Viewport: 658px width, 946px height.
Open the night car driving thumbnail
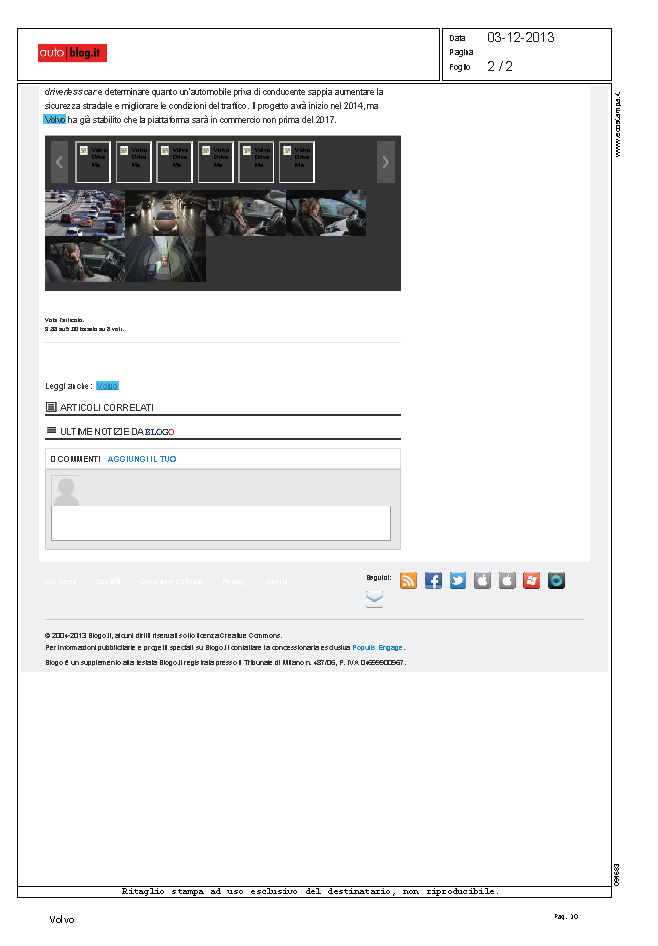tap(165, 213)
